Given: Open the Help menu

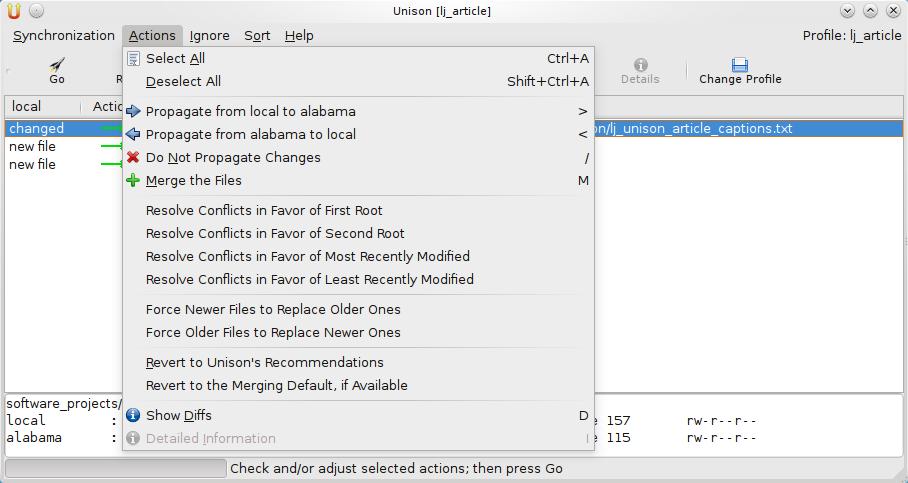Looking at the screenshot, I should pyautogui.click(x=299, y=35).
